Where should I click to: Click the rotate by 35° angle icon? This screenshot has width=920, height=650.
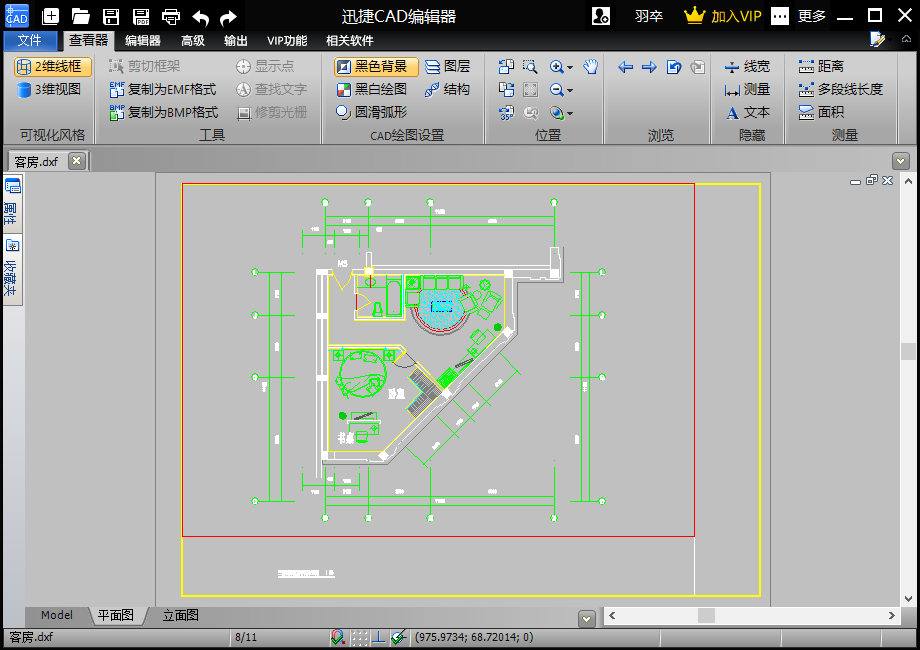tap(506, 112)
